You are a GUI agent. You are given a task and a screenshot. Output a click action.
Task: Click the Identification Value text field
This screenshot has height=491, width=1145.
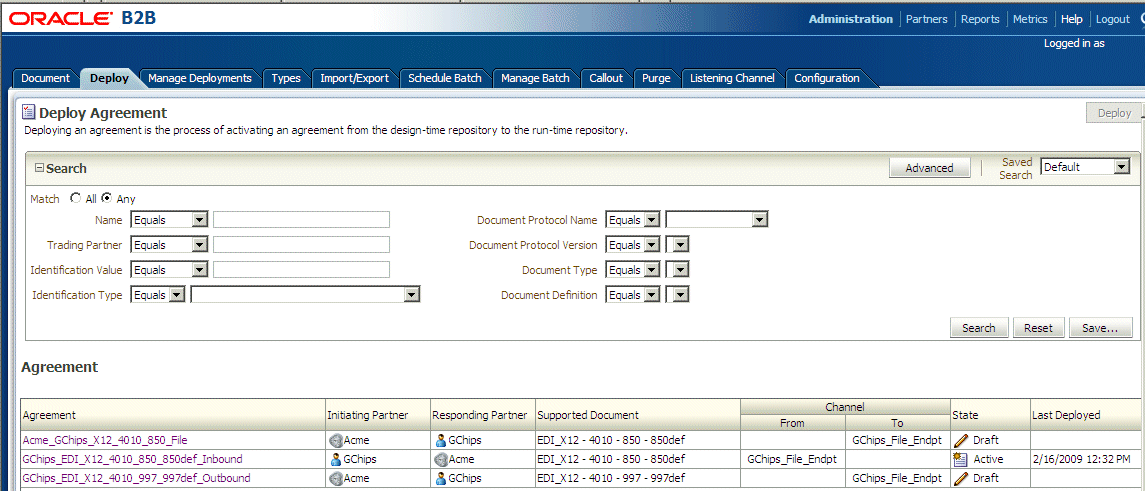click(x=302, y=270)
